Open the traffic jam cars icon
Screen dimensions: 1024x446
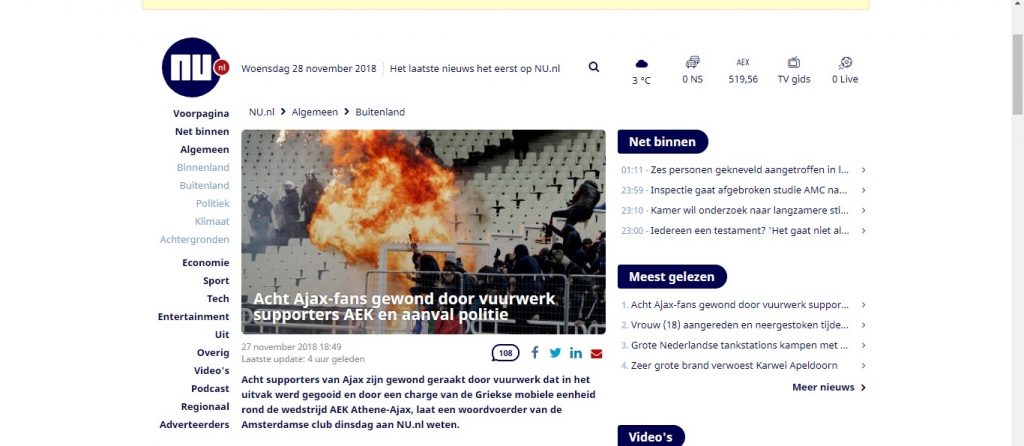click(x=693, y=62)
